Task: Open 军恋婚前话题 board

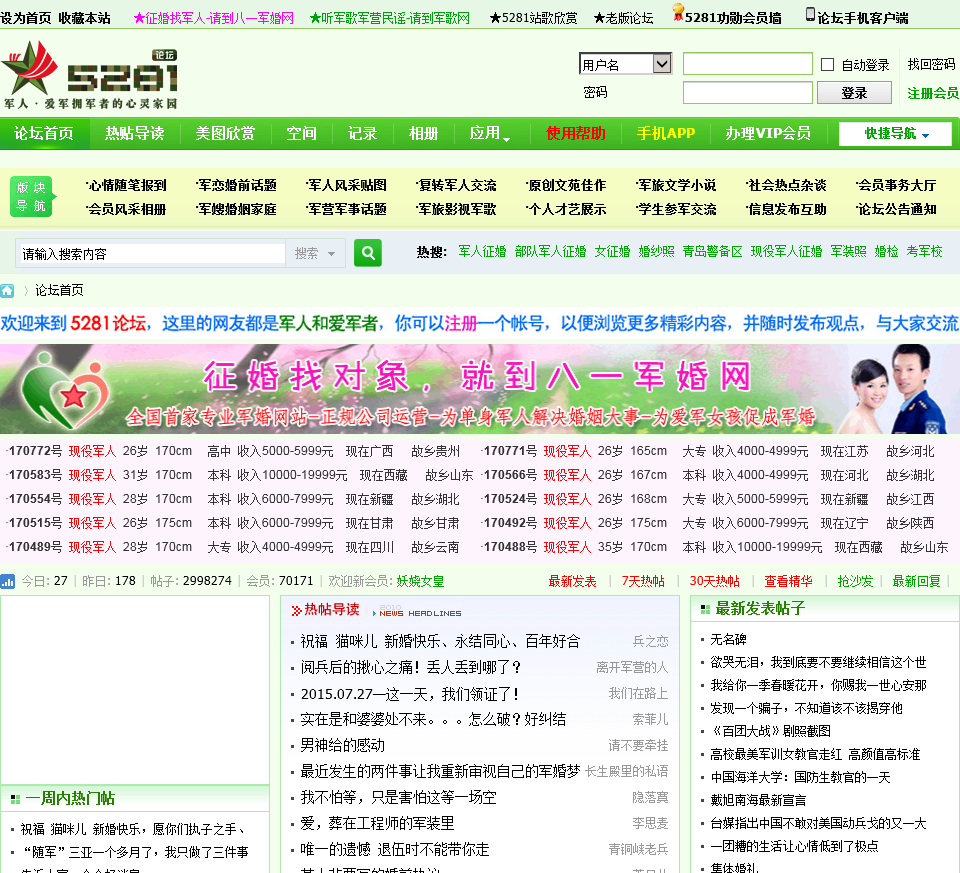Action: 236,185
